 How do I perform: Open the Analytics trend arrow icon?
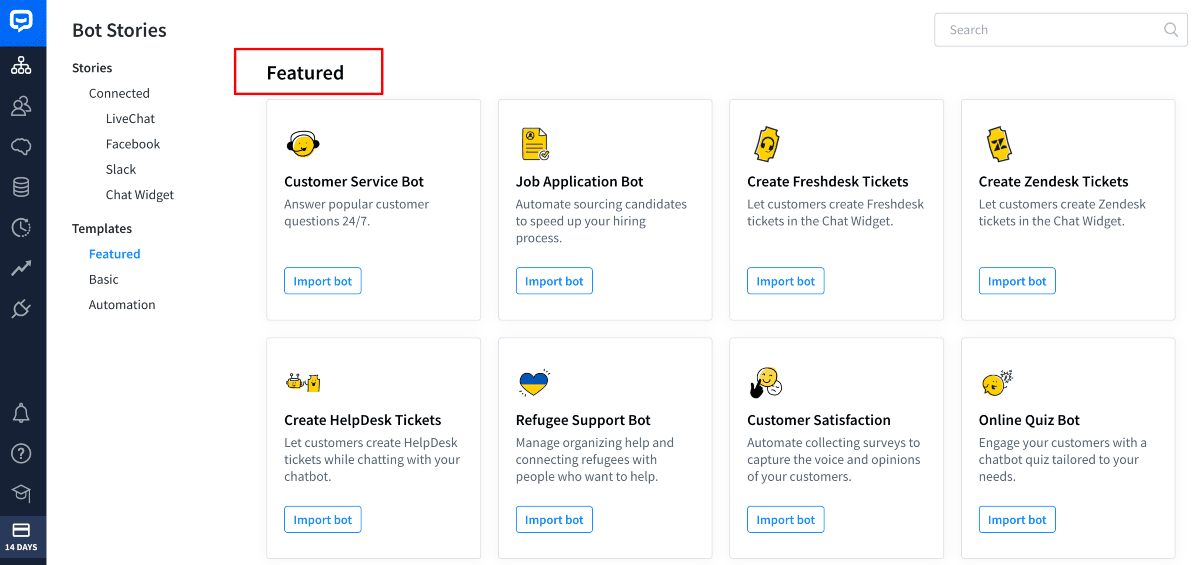21,268
